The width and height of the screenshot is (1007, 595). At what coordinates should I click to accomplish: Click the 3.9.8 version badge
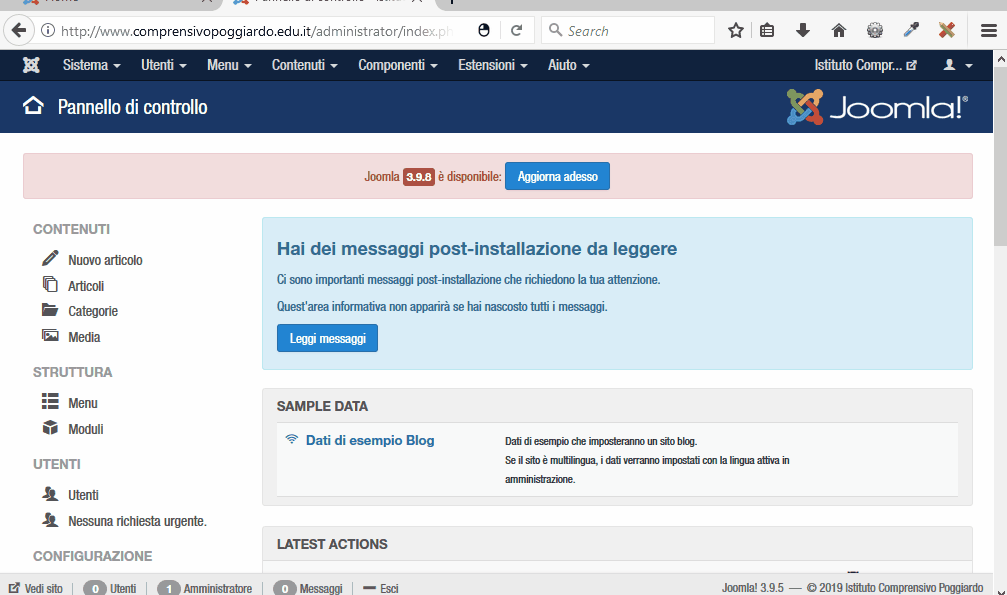(419, 177)
